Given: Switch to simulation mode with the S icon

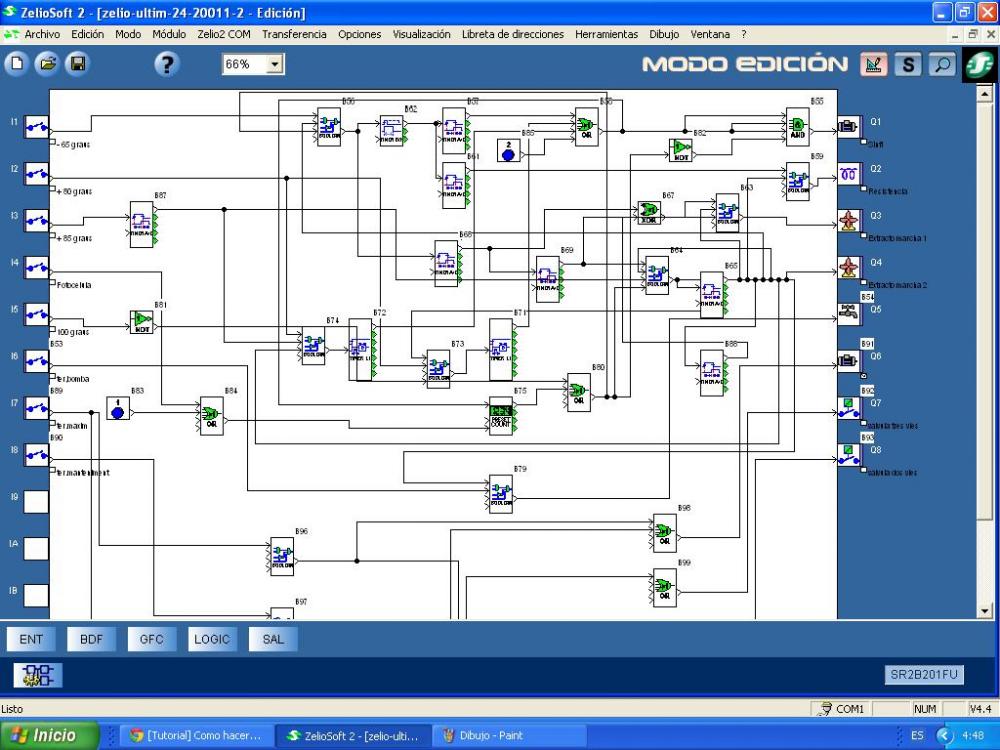Looking at the screenshot, I should tap(908, 64).
